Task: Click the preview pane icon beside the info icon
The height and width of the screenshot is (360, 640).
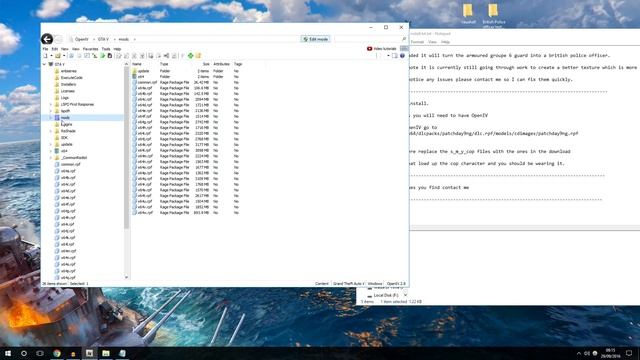Action: pos(395,56)
